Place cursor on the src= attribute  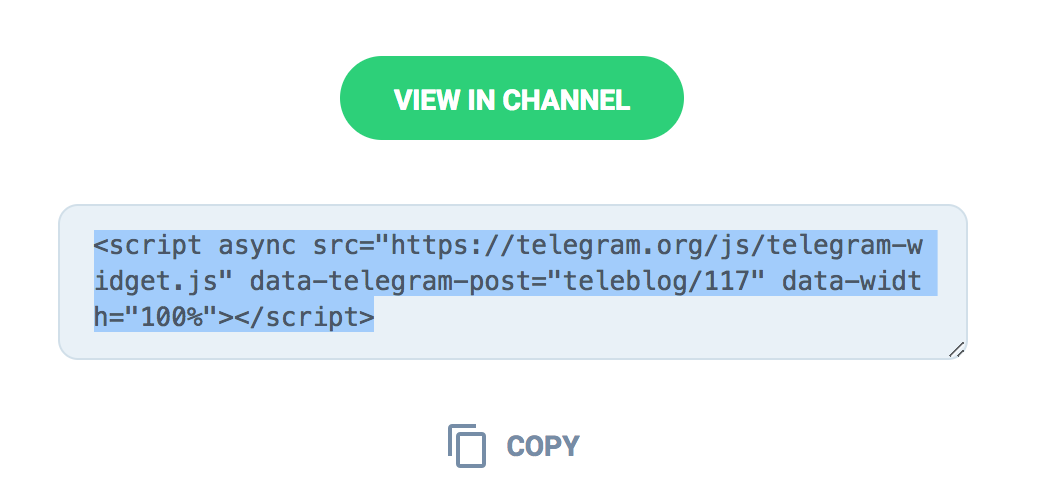tap(344, 246)
